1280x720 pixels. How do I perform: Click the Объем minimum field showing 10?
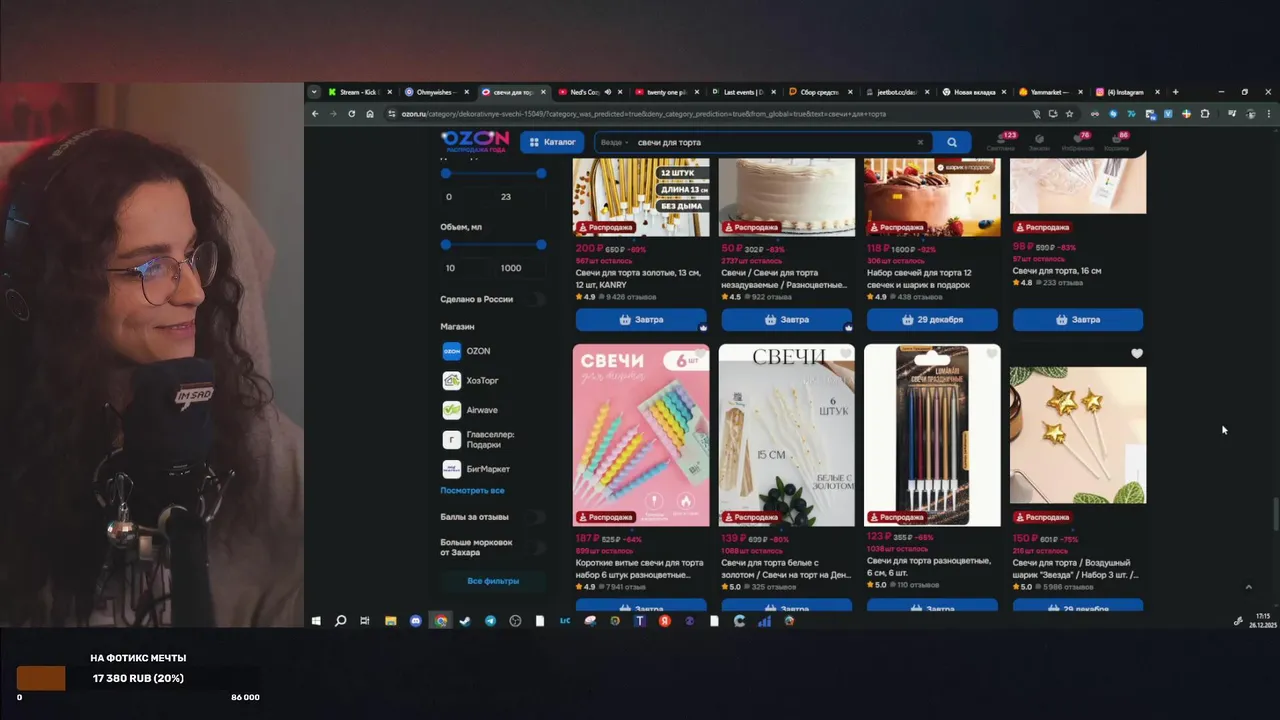pyautogui.click(x=465, y=268)
